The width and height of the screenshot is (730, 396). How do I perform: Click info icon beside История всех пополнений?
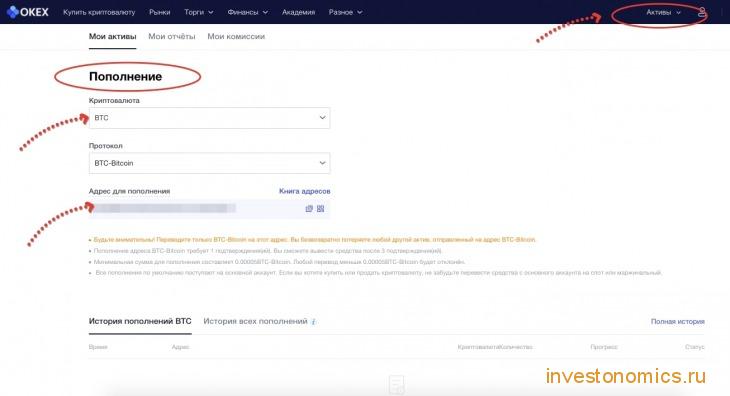coord(314,322)
